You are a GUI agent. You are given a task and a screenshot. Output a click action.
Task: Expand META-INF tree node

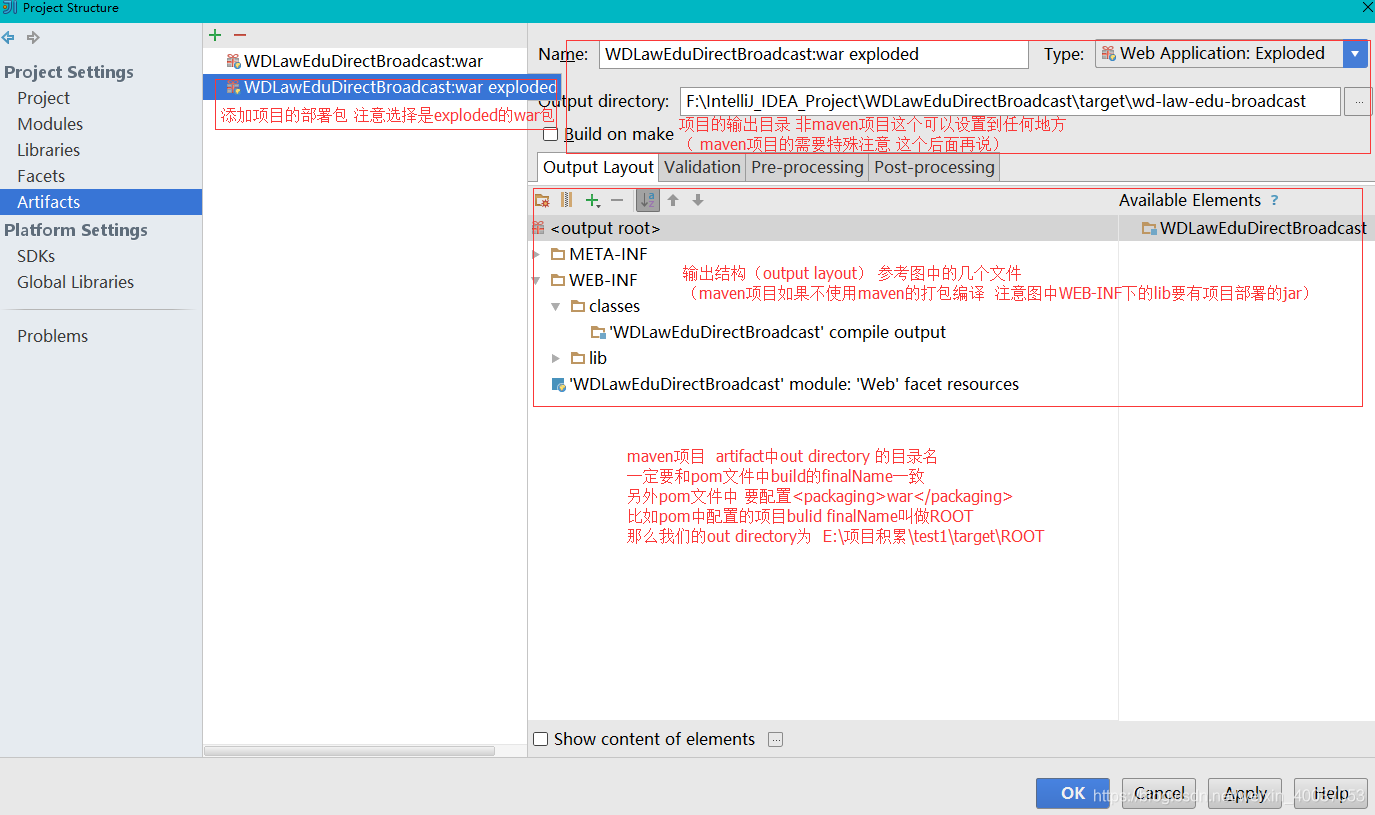coord(536,254)
